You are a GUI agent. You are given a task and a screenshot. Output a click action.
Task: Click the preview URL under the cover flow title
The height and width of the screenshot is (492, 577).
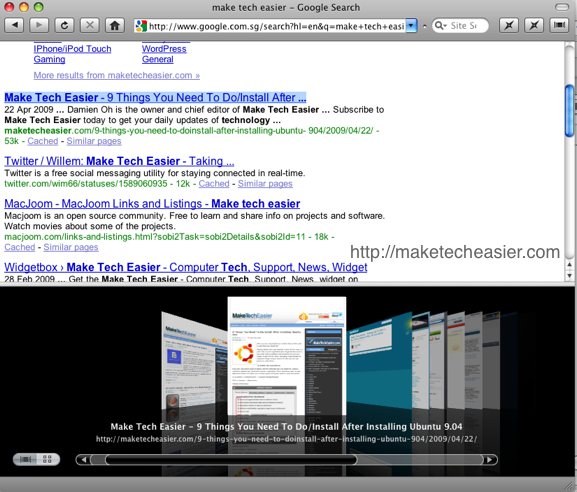(286, 439)
